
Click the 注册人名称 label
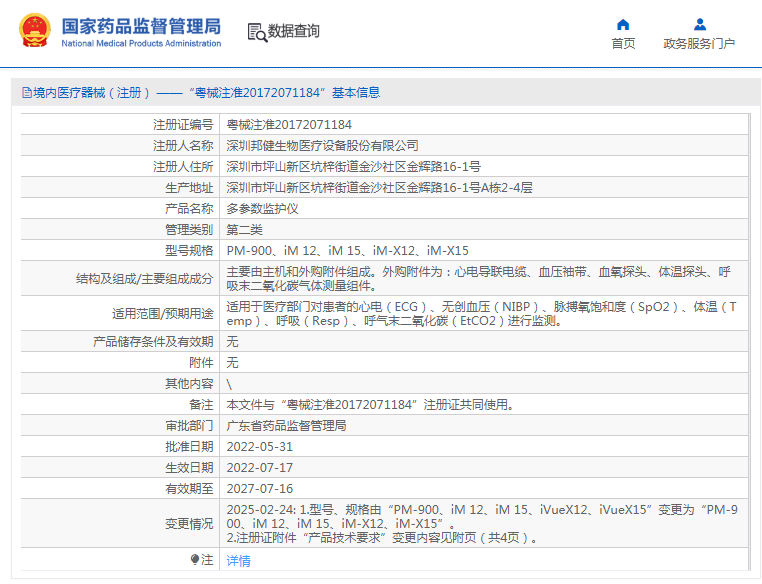pyautogui.click(x=183, y=146)
